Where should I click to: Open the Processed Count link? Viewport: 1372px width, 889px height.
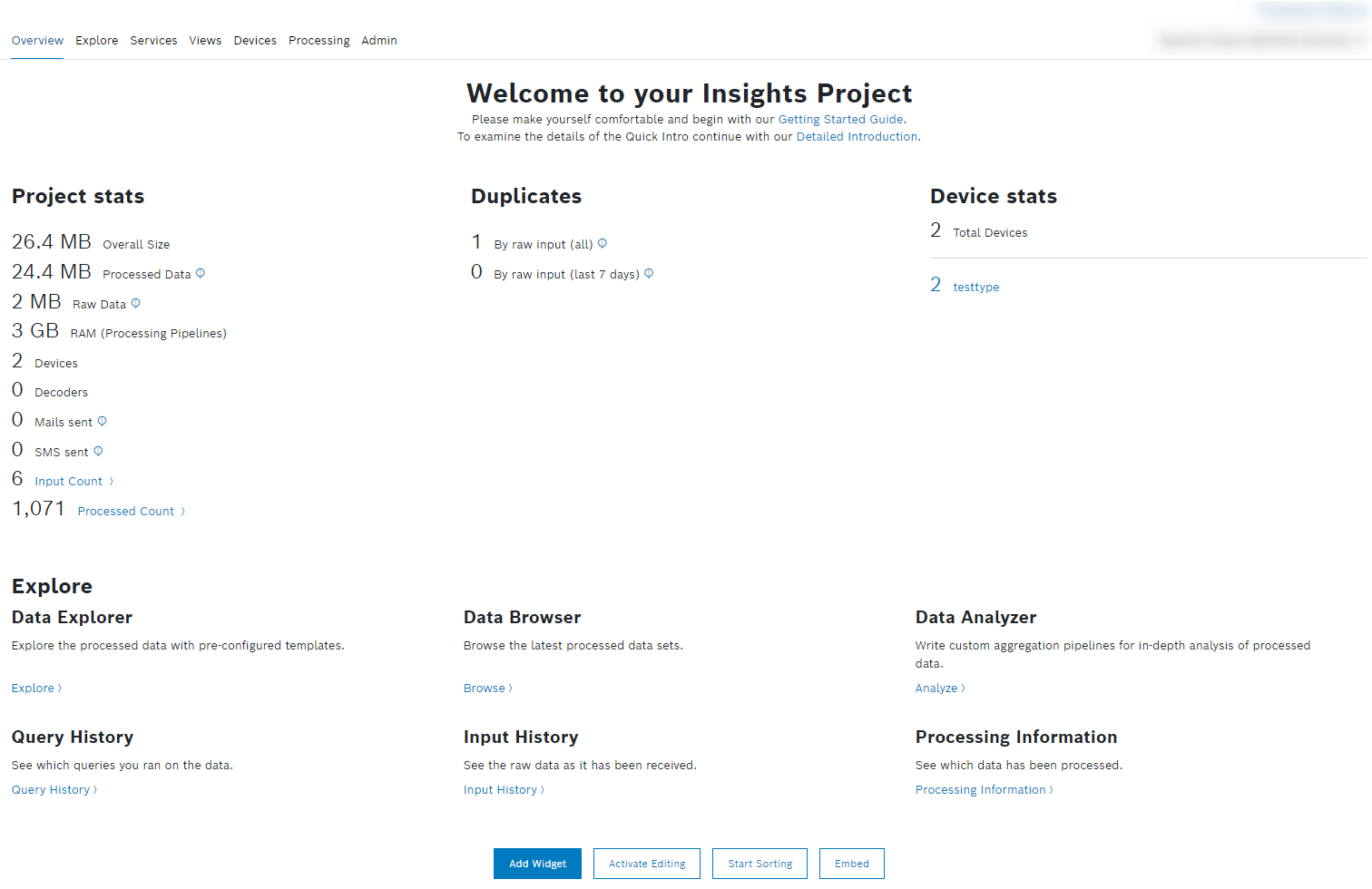click(126, 512)
